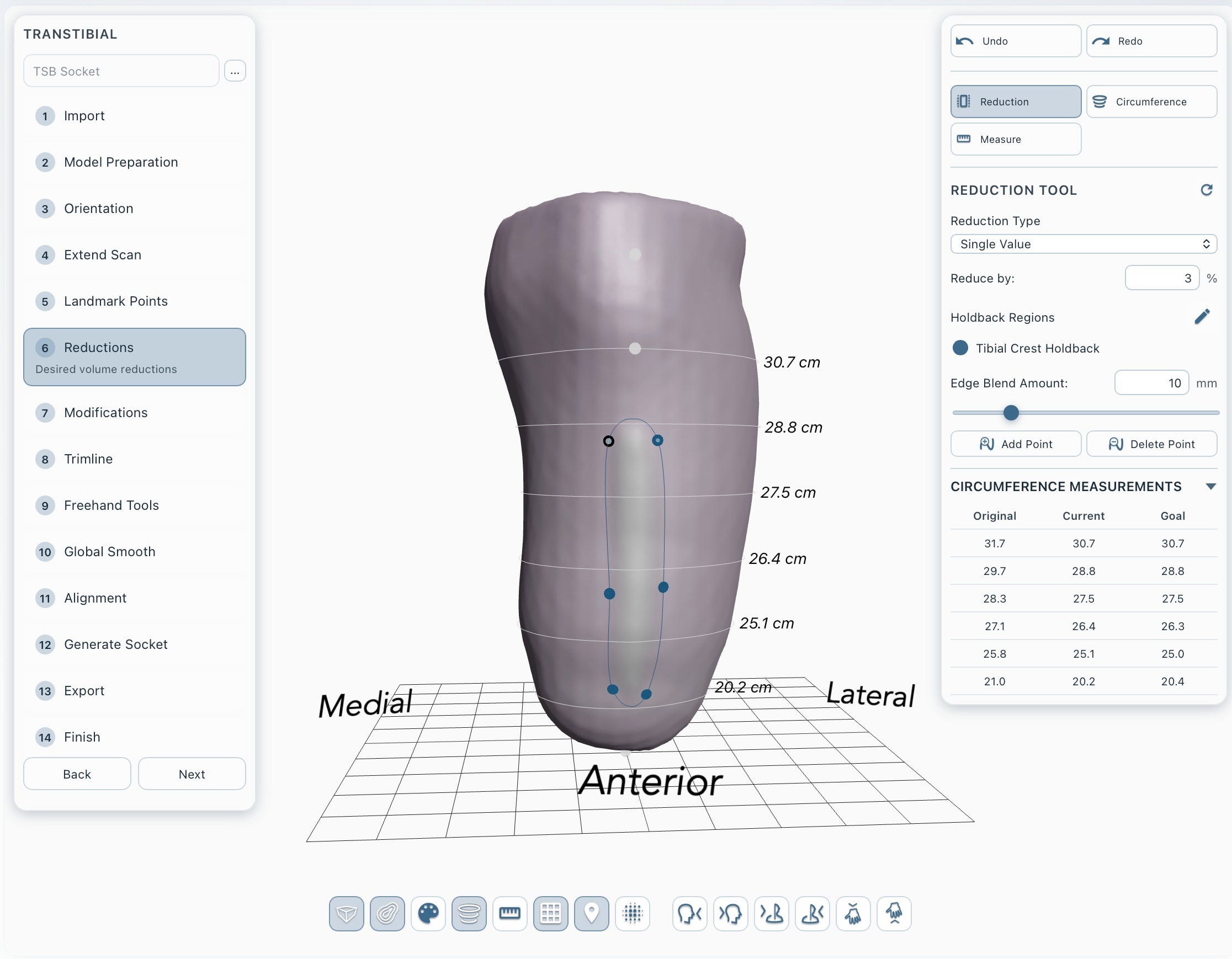
Task: Click the 25.1 cm circumference label on model
Action: (x=767, y=623)
